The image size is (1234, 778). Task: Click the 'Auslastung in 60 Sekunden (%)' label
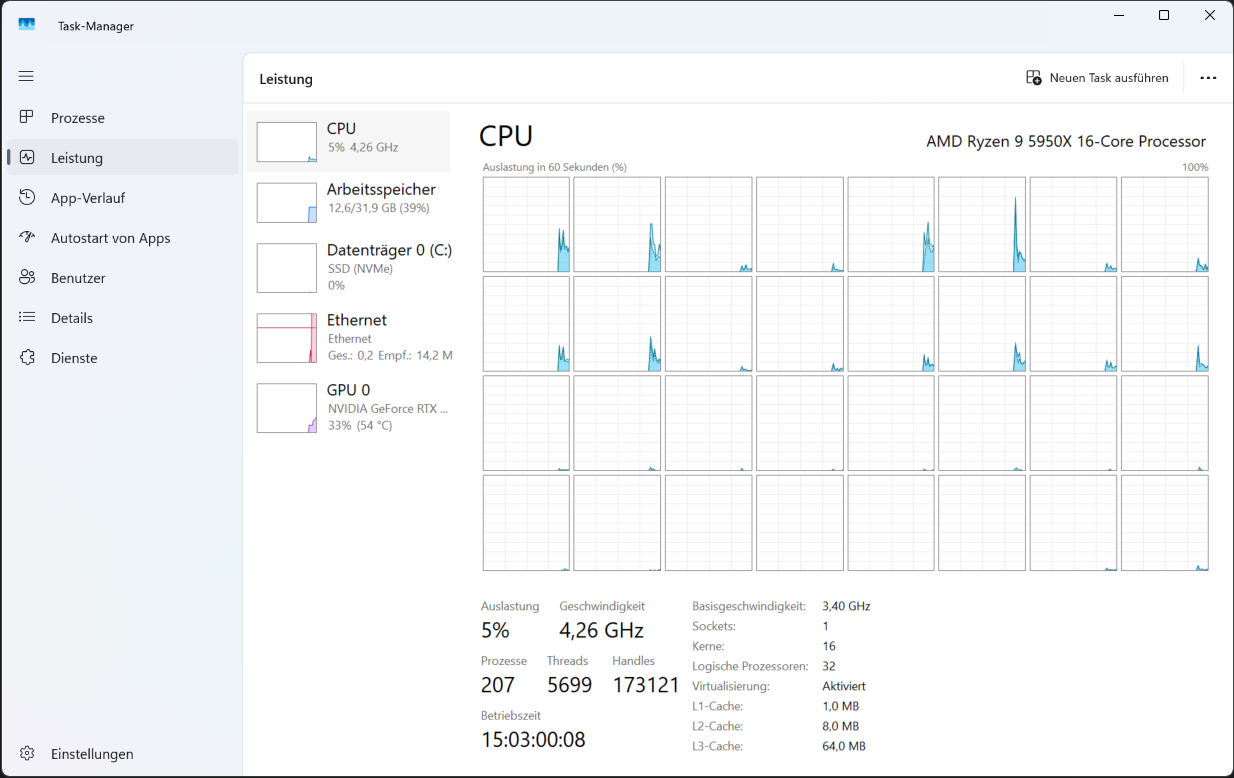tap(554, 167)
